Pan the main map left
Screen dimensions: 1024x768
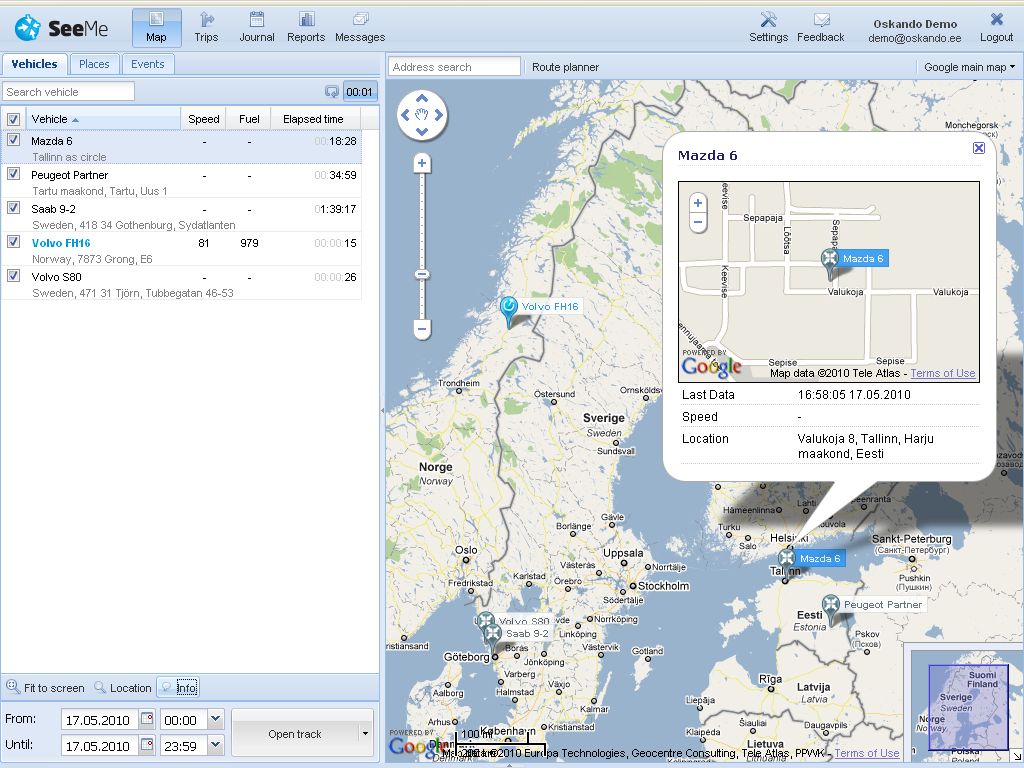tap(405, 115)
